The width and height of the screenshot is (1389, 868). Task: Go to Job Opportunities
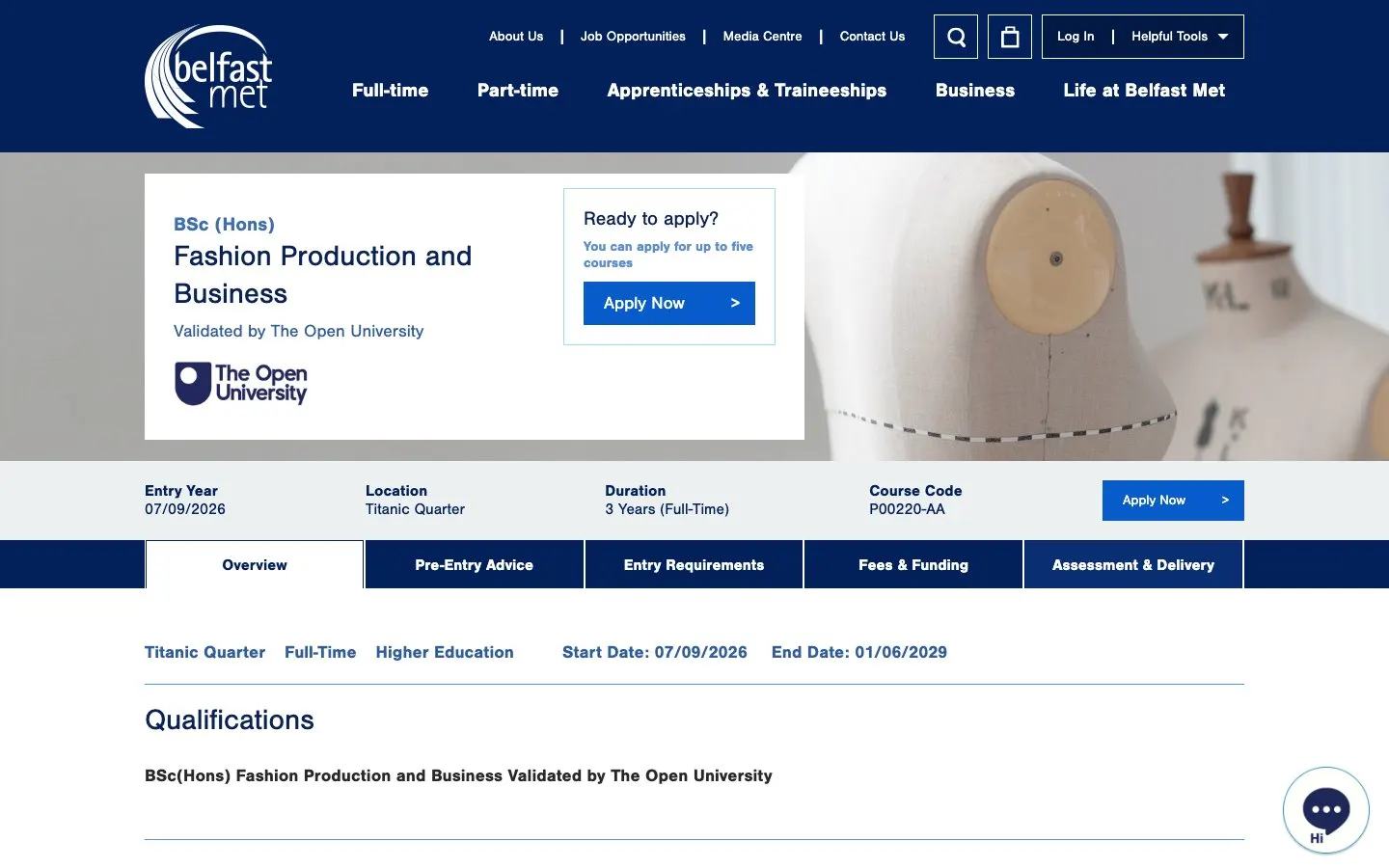pos(633,37)
